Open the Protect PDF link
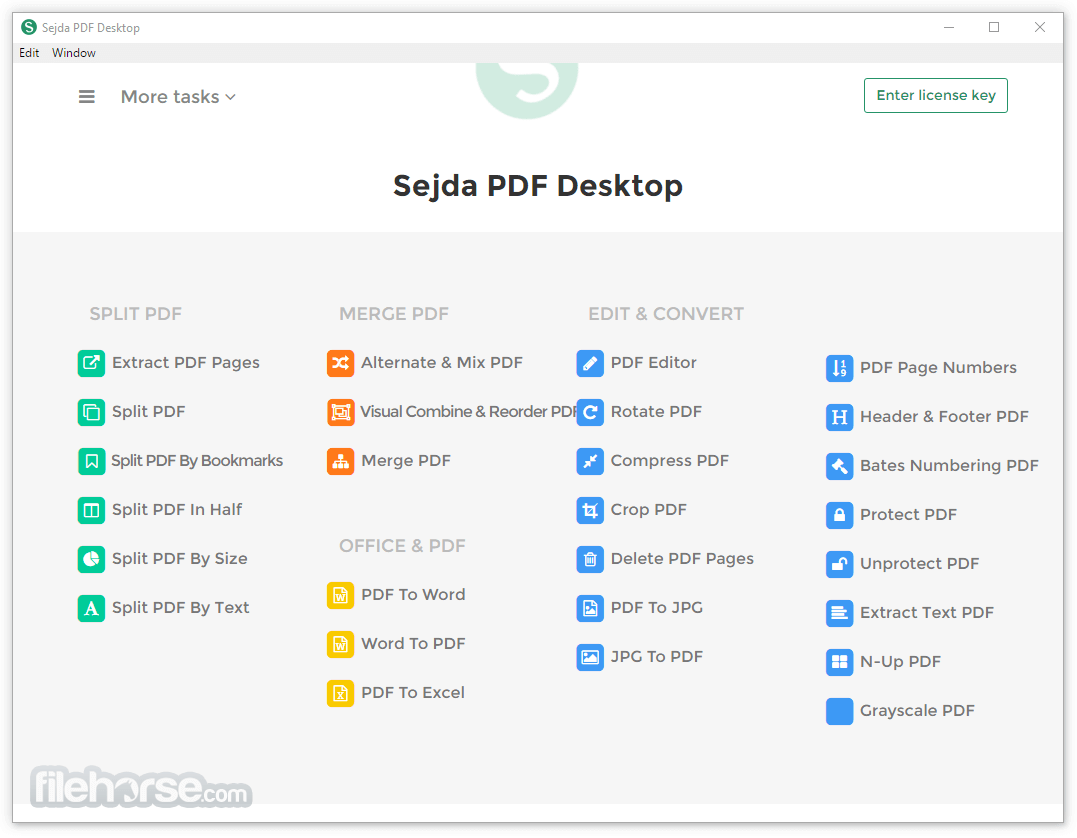 point(908,515)
